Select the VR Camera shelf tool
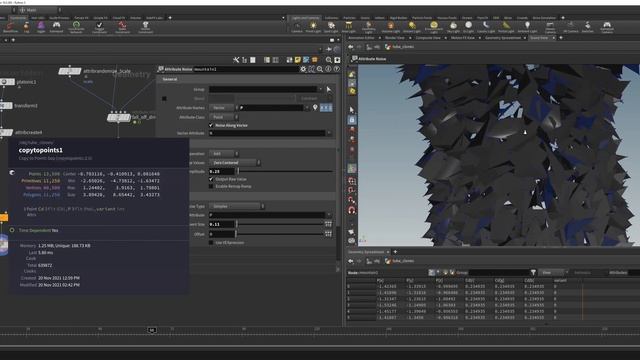Screen dimensions: 640x360 pos(571,27)
